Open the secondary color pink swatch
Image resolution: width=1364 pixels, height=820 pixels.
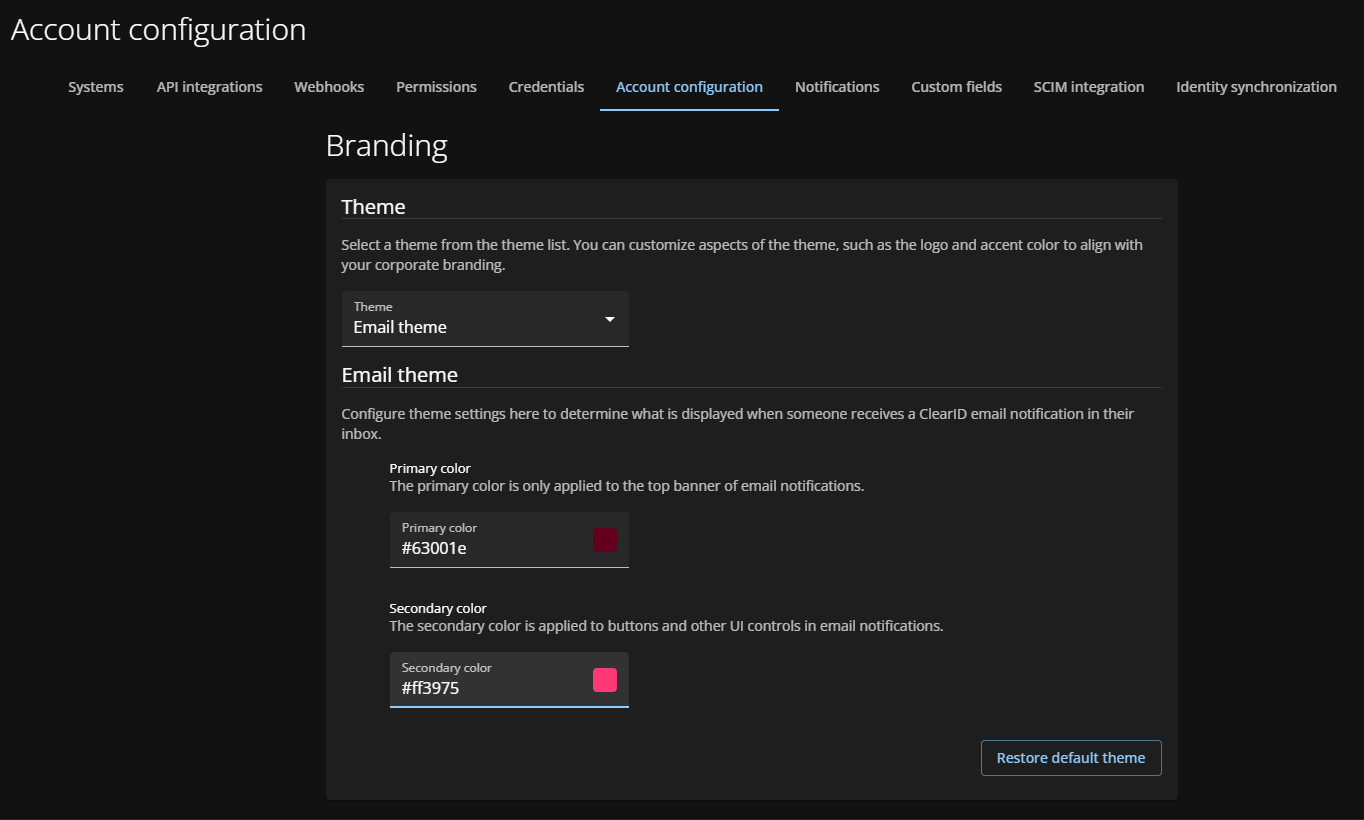point(605,680)
